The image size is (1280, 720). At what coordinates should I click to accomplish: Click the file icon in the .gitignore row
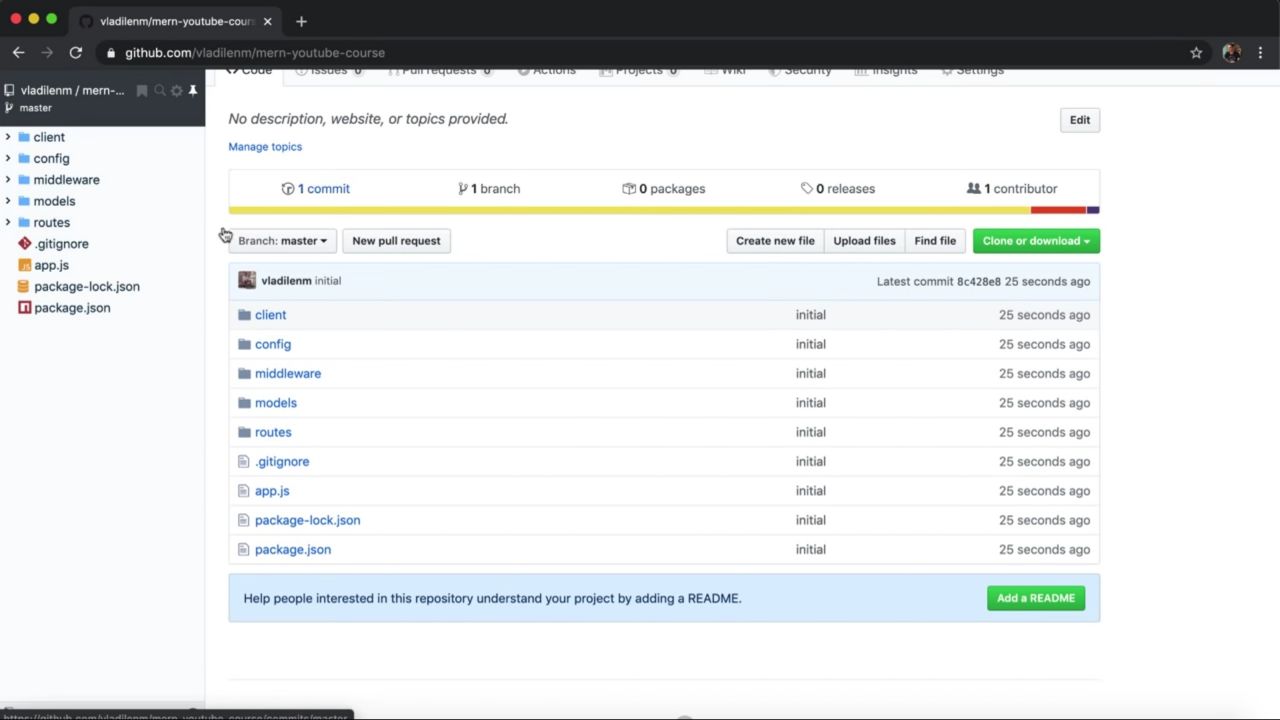(x=243, y=461)
